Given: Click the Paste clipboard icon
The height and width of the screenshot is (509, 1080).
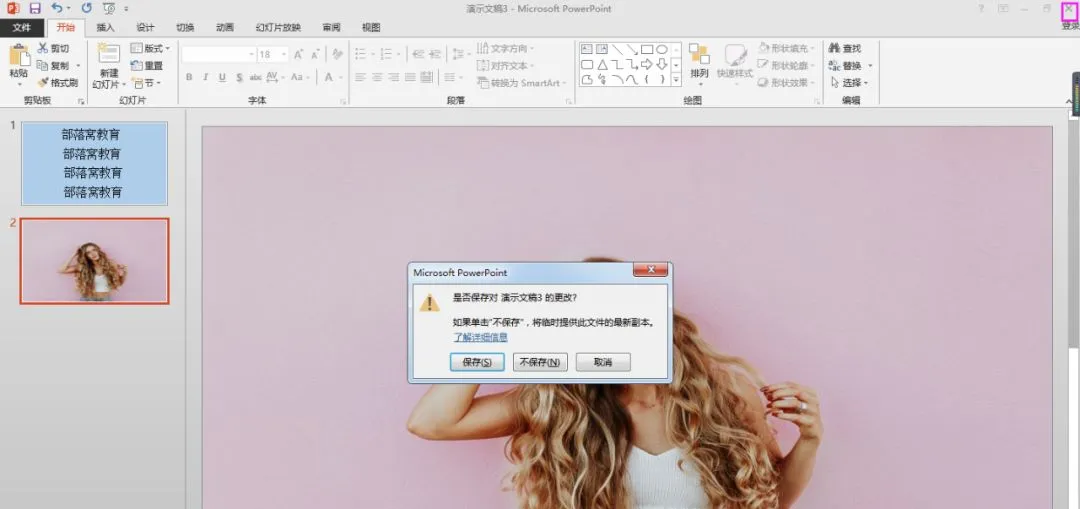Looking at the screenshot, I should coord(19,55).
